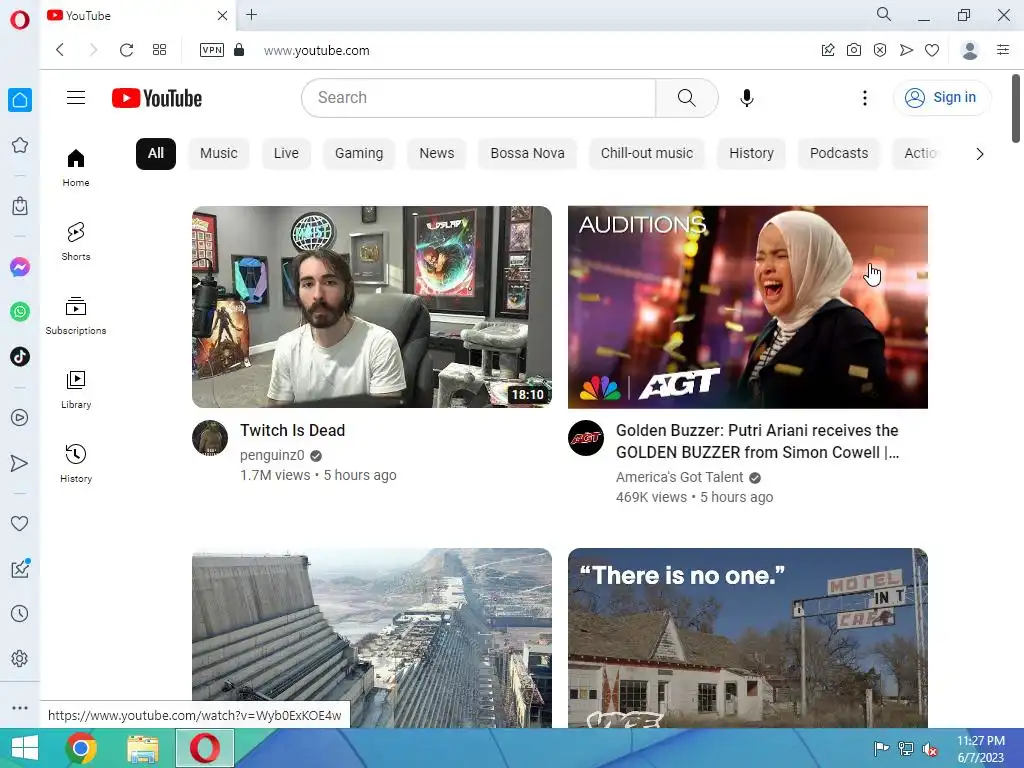This screenshot has width=1024, height=768.
Task: Open the Twitch Is Dead video thumbnail
Action: tap(372, 307)
